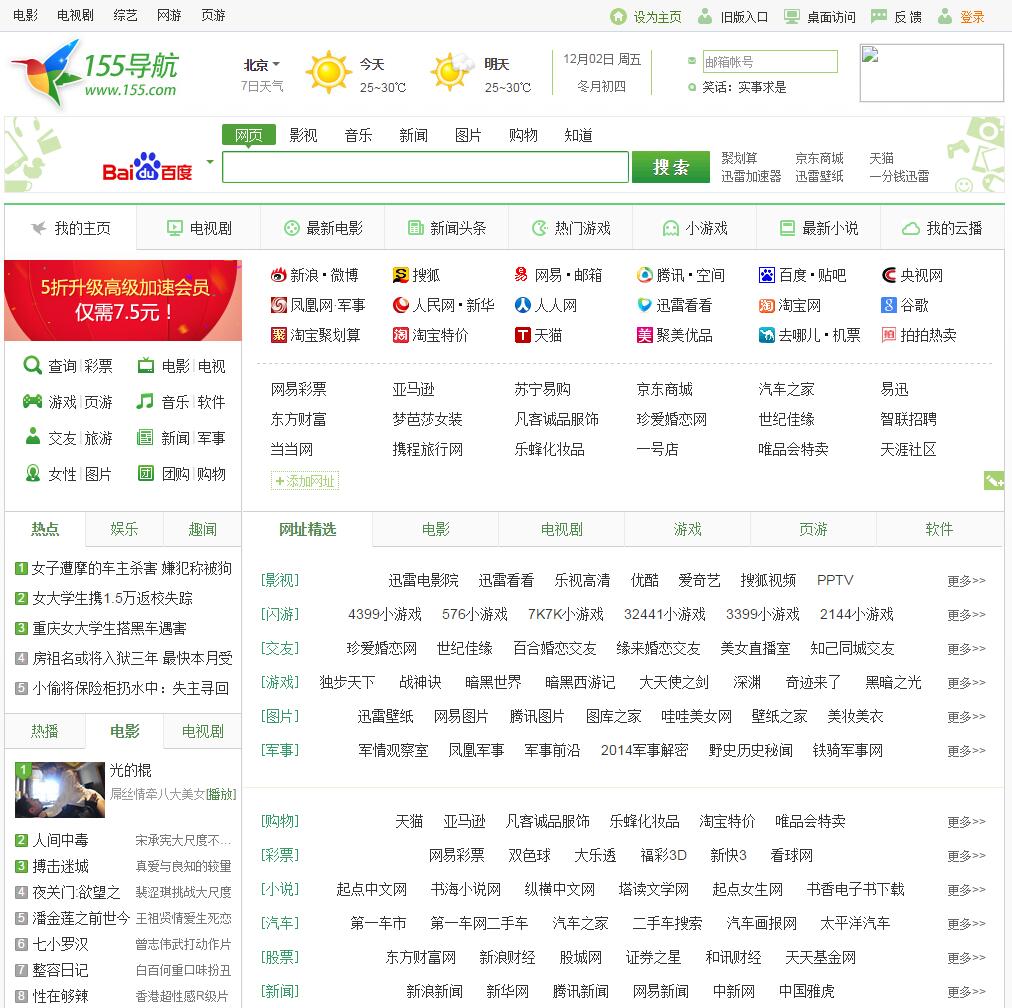Open 起点中文网 in the 小说 row
The height and width of the screenshot is (1008, 1012).
pyautogui.click(x=371, y=889)
